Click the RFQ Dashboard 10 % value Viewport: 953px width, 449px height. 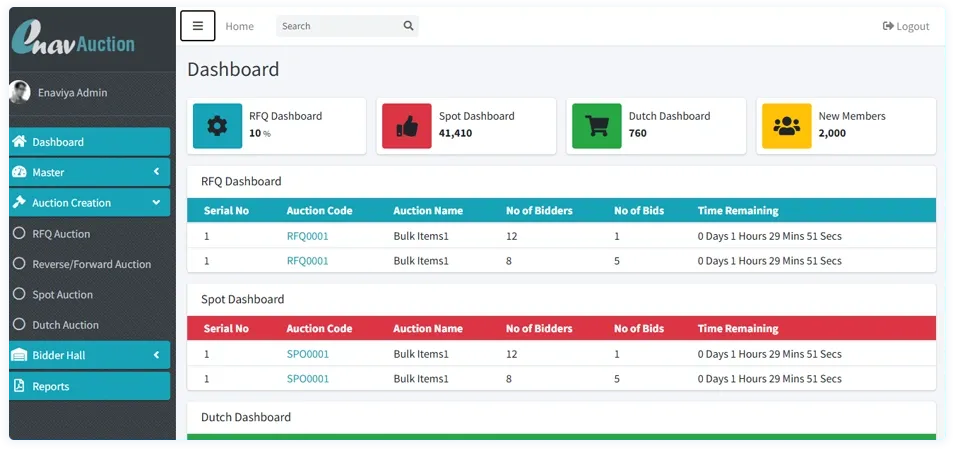tap(260, 133)
